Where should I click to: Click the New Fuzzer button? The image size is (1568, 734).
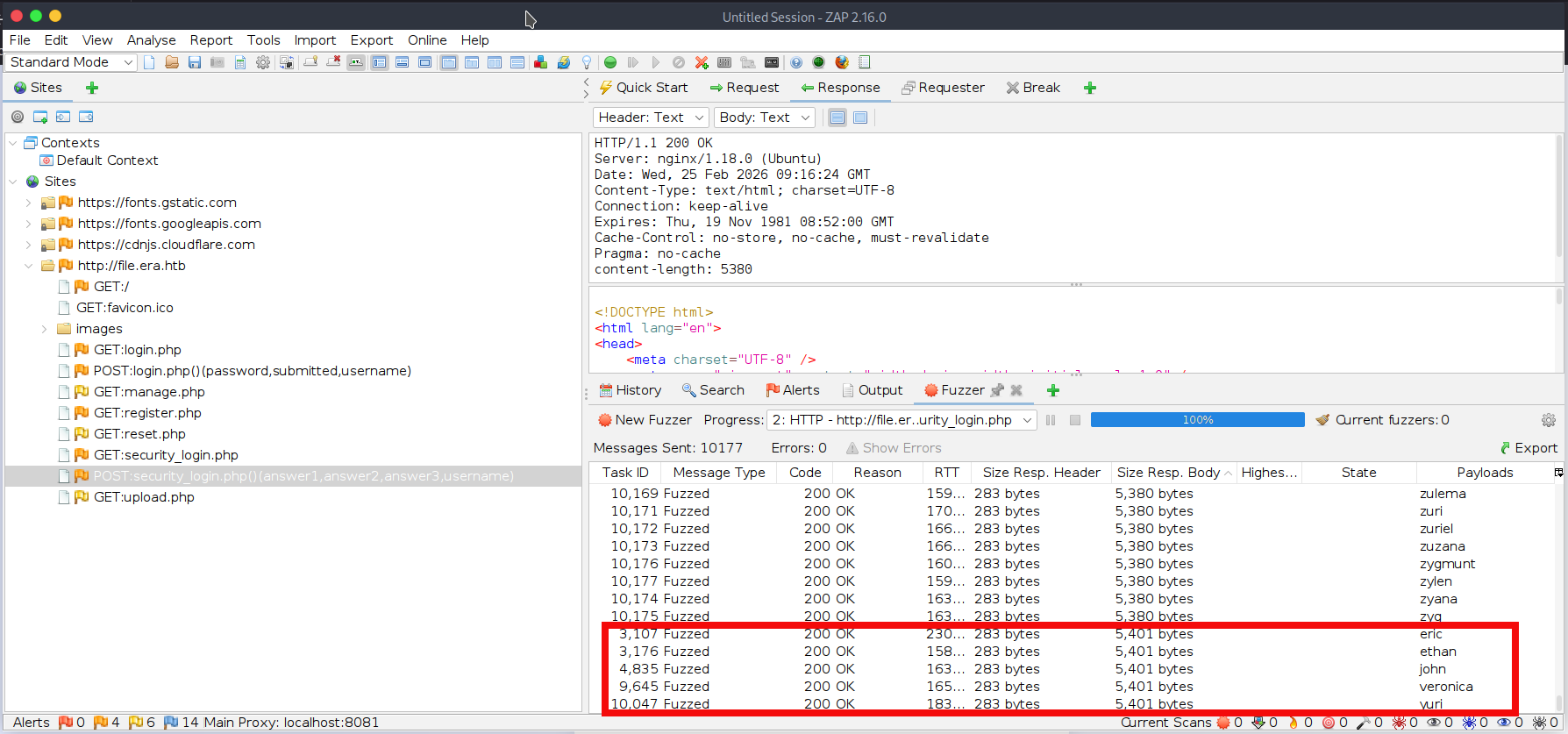(x=645, y=420)
